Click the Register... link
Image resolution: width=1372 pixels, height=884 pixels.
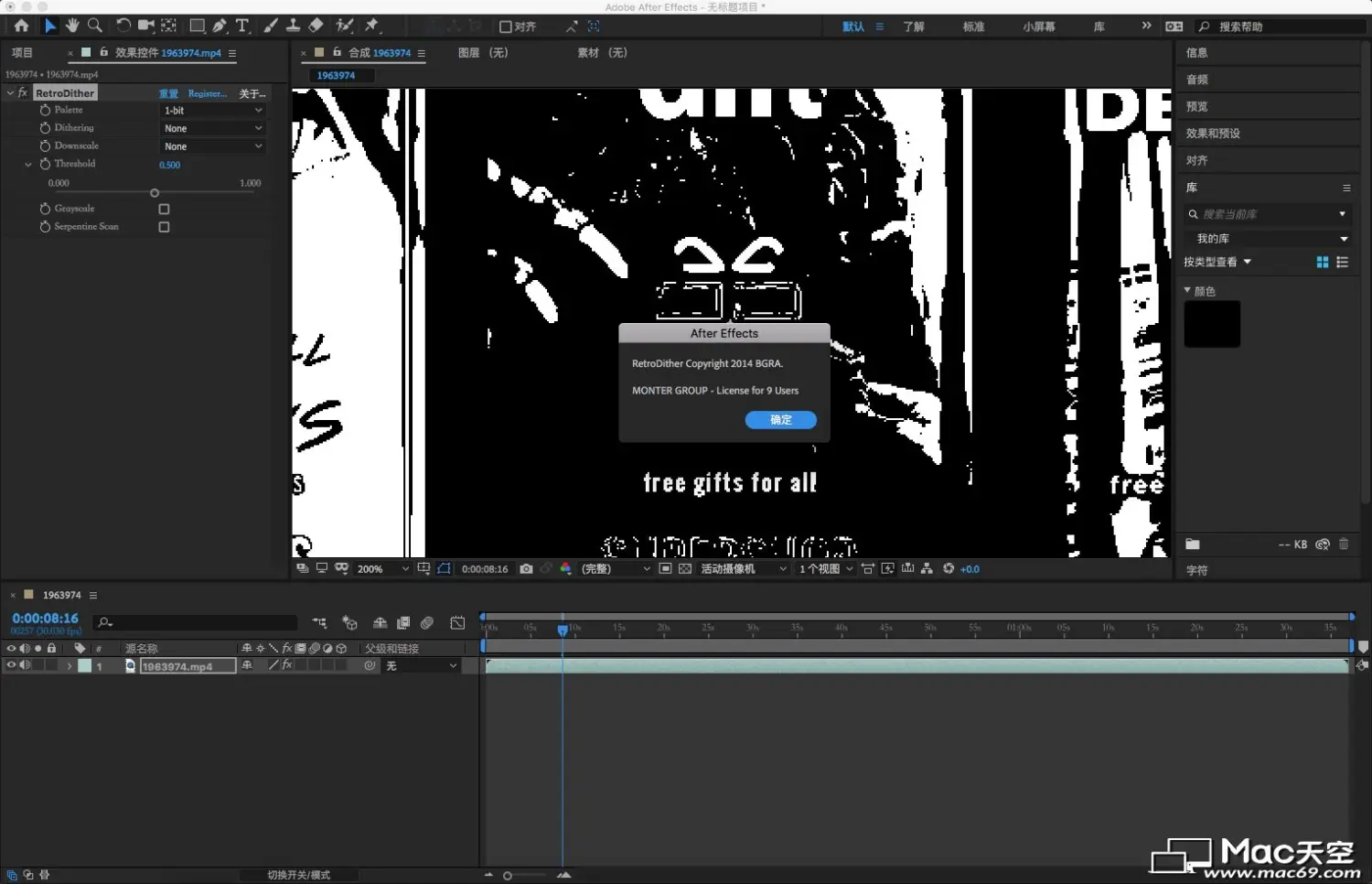click(x=208, y=93)
